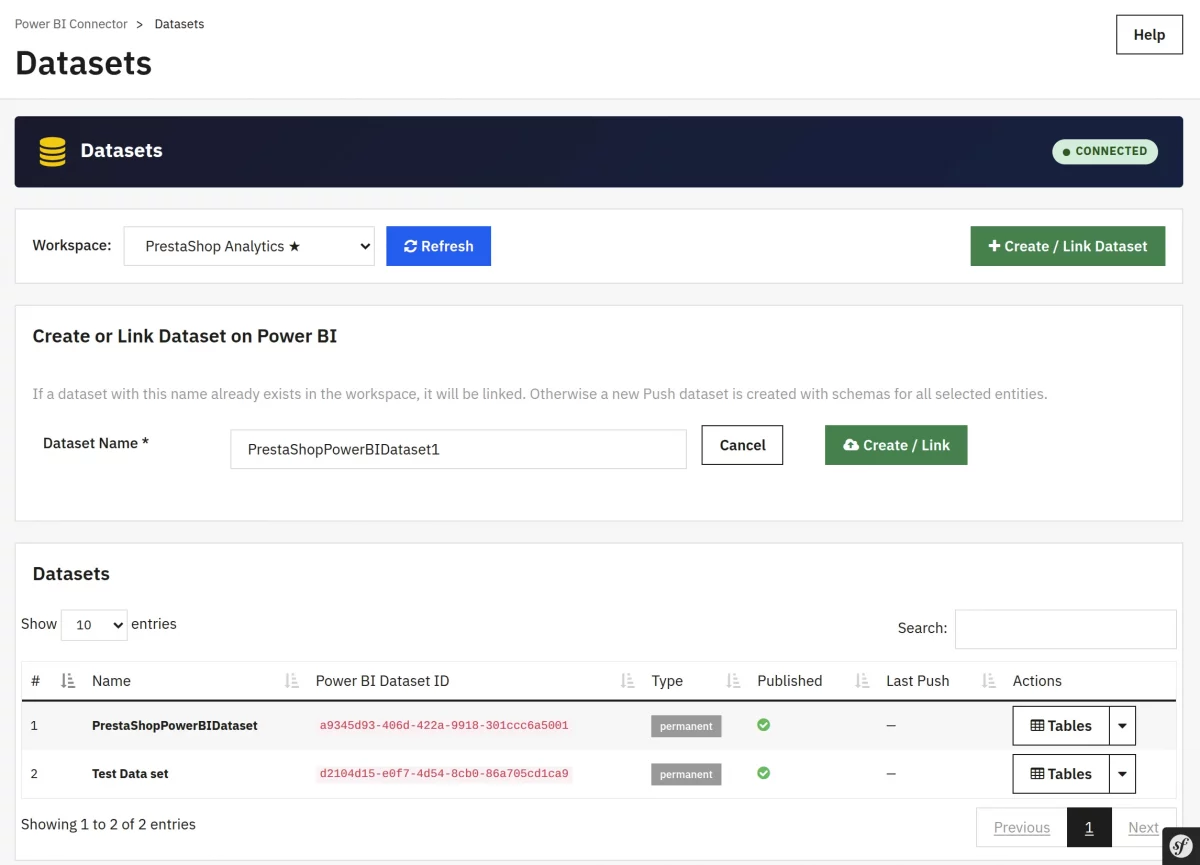
Task: Open Tables for PrestaShopPowerBIDataset
Action: click(1061, 726)
